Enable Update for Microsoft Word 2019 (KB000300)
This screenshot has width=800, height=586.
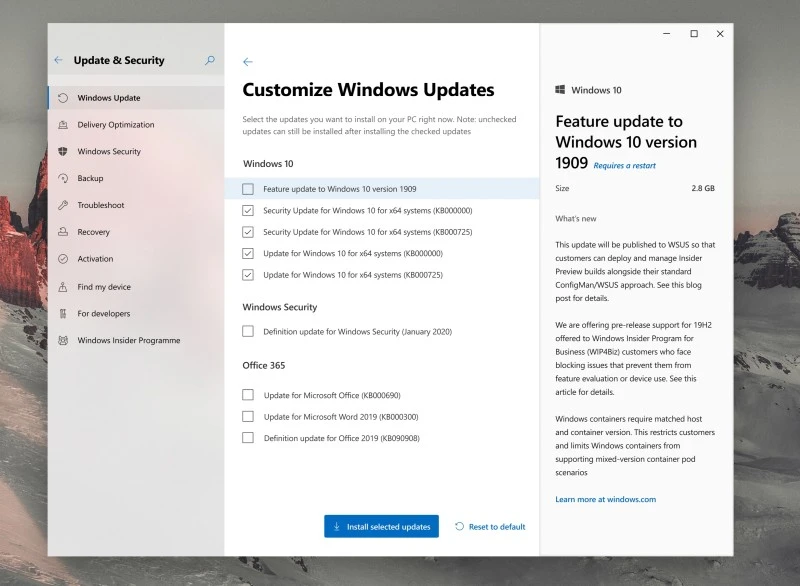pyautogui.click(x=246, y=416)
